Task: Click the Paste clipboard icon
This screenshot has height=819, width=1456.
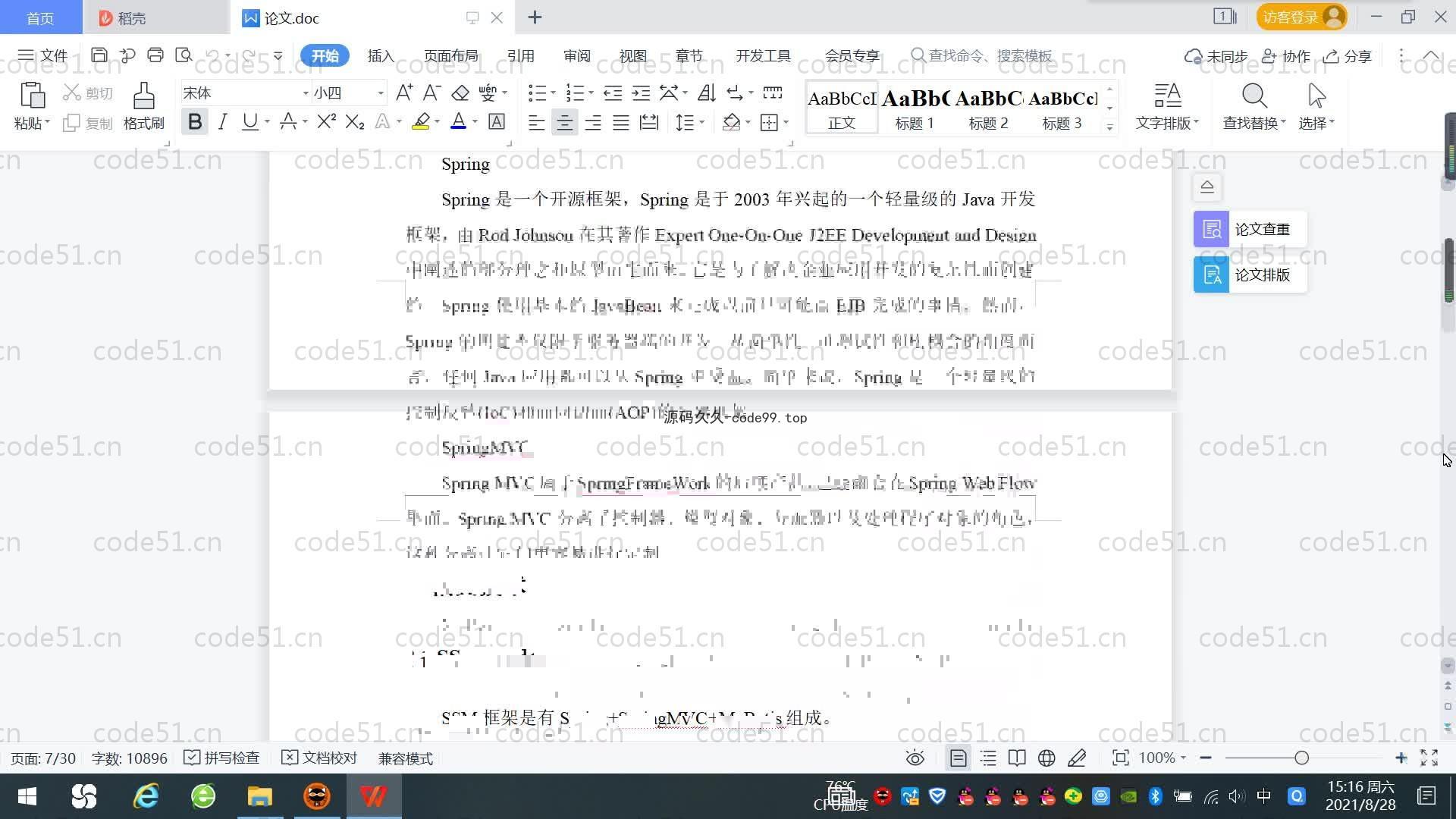Action: click(32, 96)
